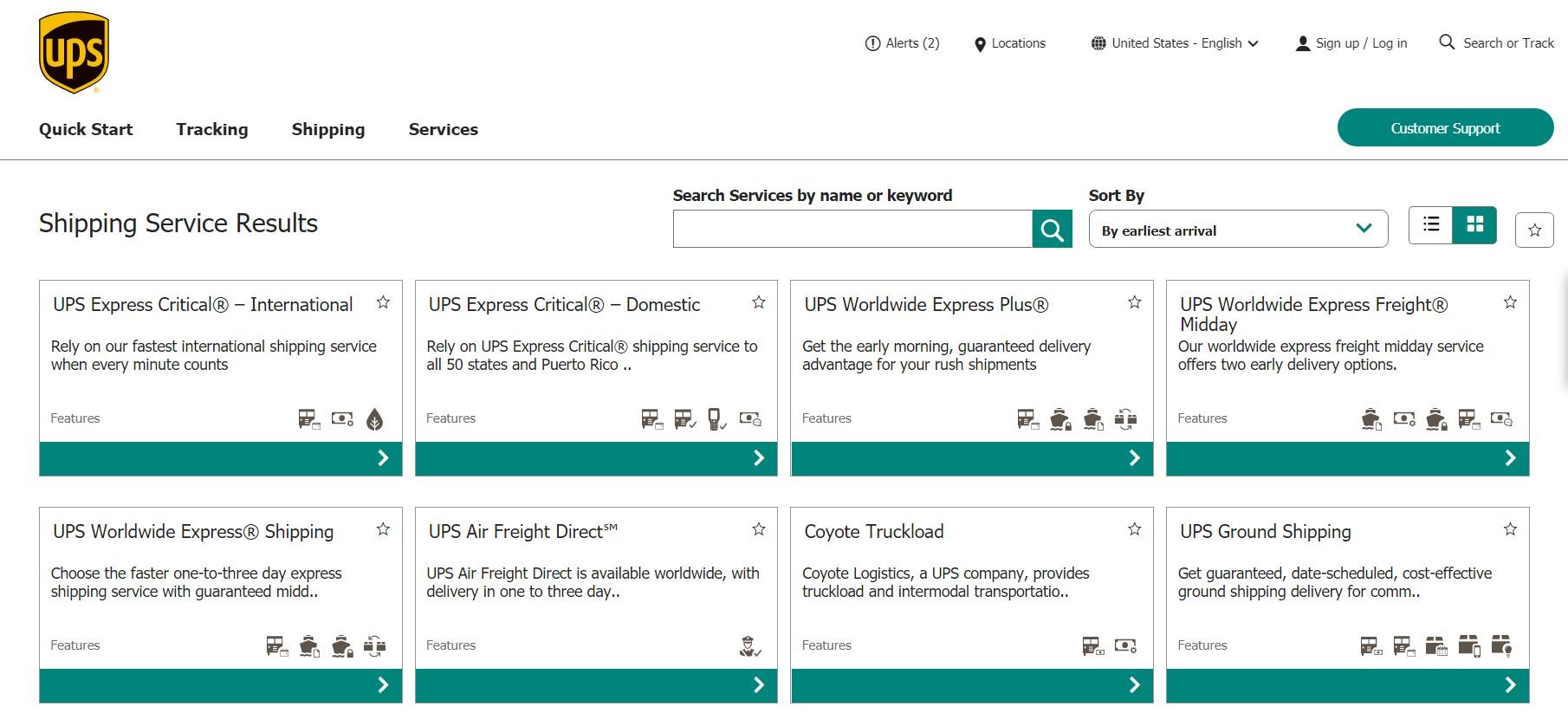Image resolution: width=1568 pixels, height=726 pixels.
Task: Open the Tracking menu
Action: click(x=211, y=129)
